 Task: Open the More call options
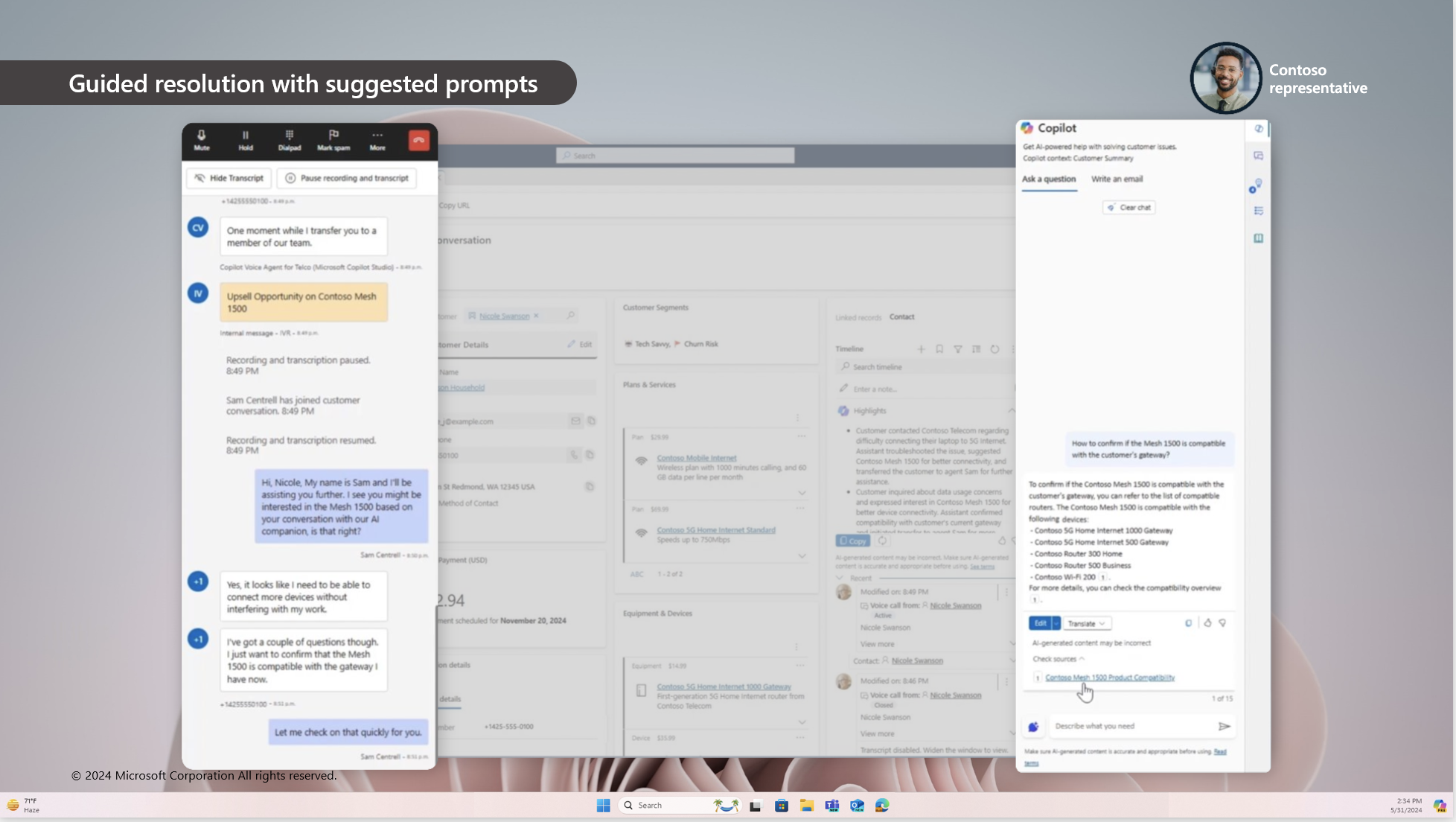tap(377, 140)
